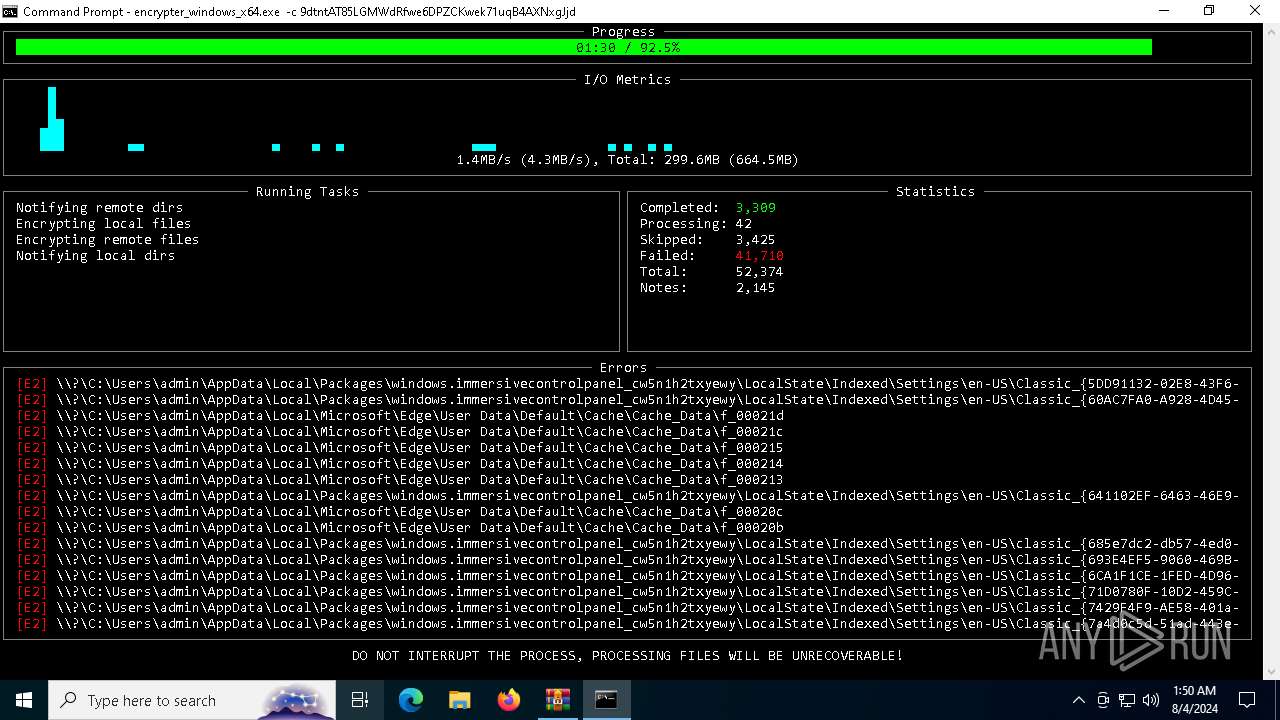Click error line ending {60AC7FA0-A928-4D45-
1280x720 pixels.
628,400
